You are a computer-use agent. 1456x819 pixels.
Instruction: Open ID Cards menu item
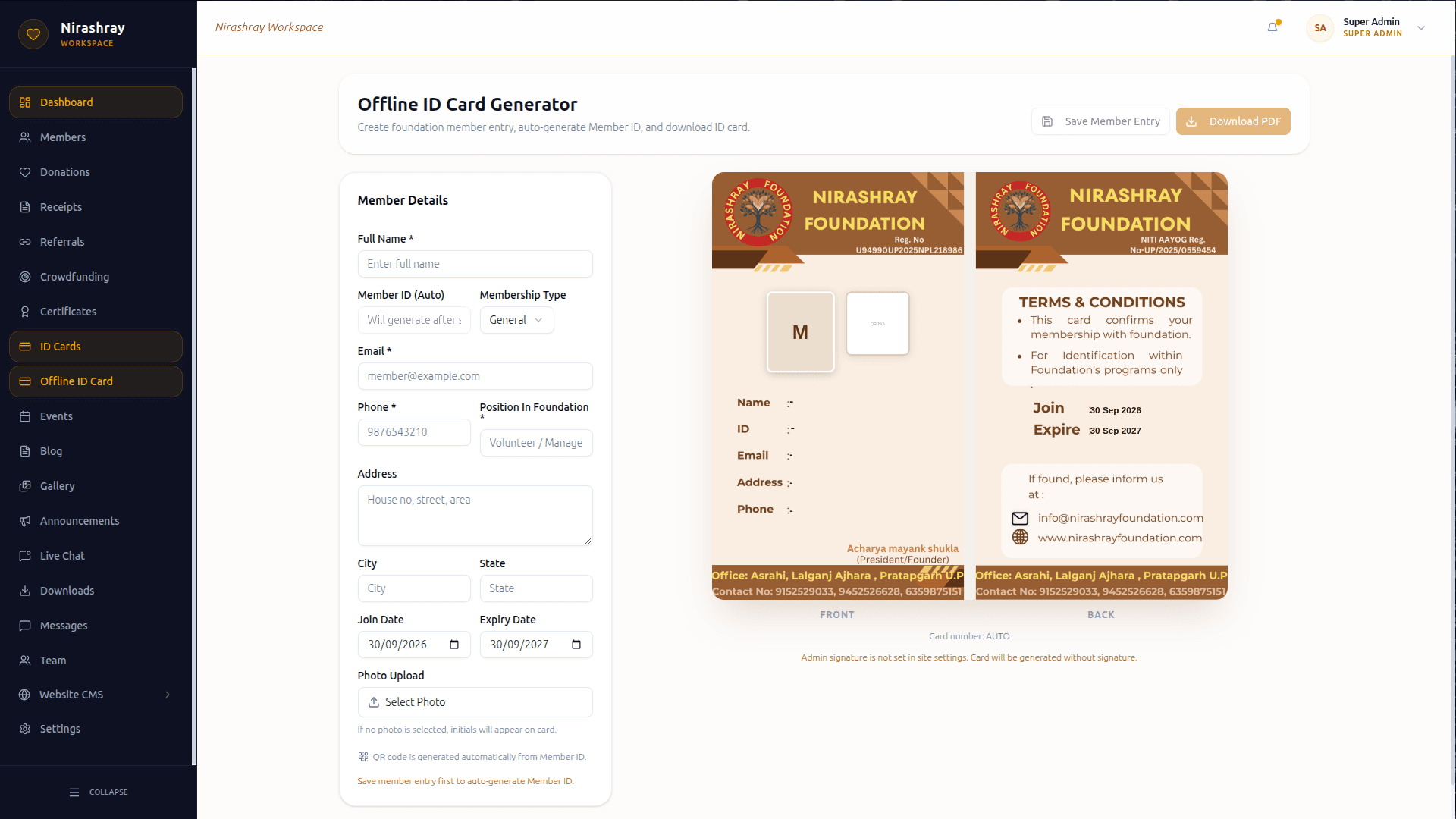(96, 347)
